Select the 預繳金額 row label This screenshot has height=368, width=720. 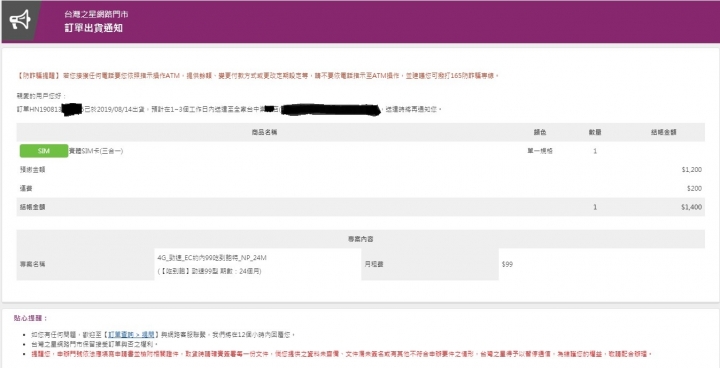(x=32, y=170)
